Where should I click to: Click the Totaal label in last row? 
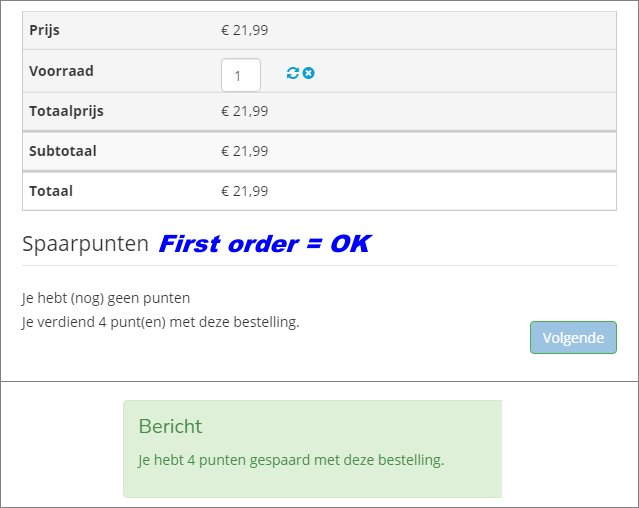coord(51,190)
